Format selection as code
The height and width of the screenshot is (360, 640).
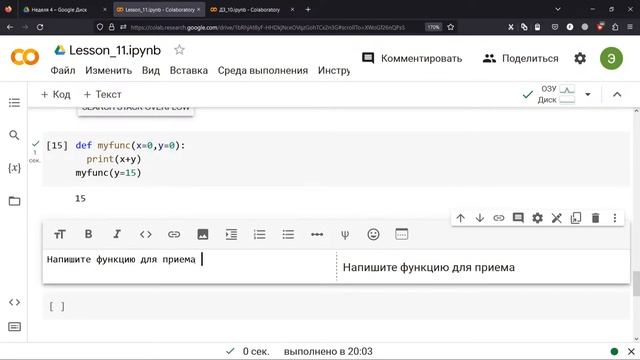pos(146,234)
